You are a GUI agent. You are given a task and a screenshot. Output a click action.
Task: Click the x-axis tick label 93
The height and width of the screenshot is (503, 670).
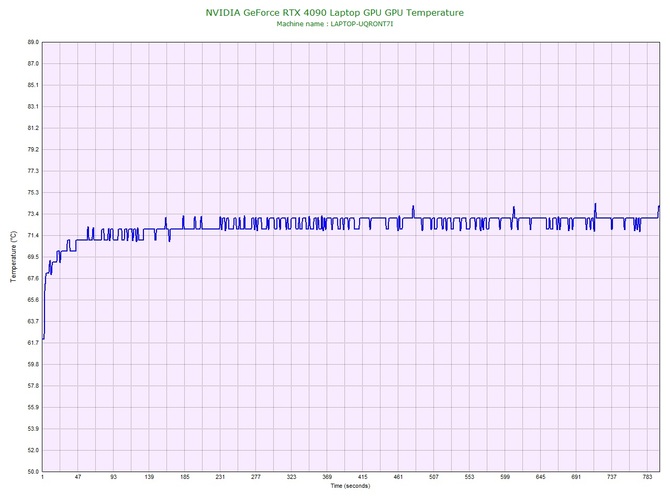pos(113,477)
